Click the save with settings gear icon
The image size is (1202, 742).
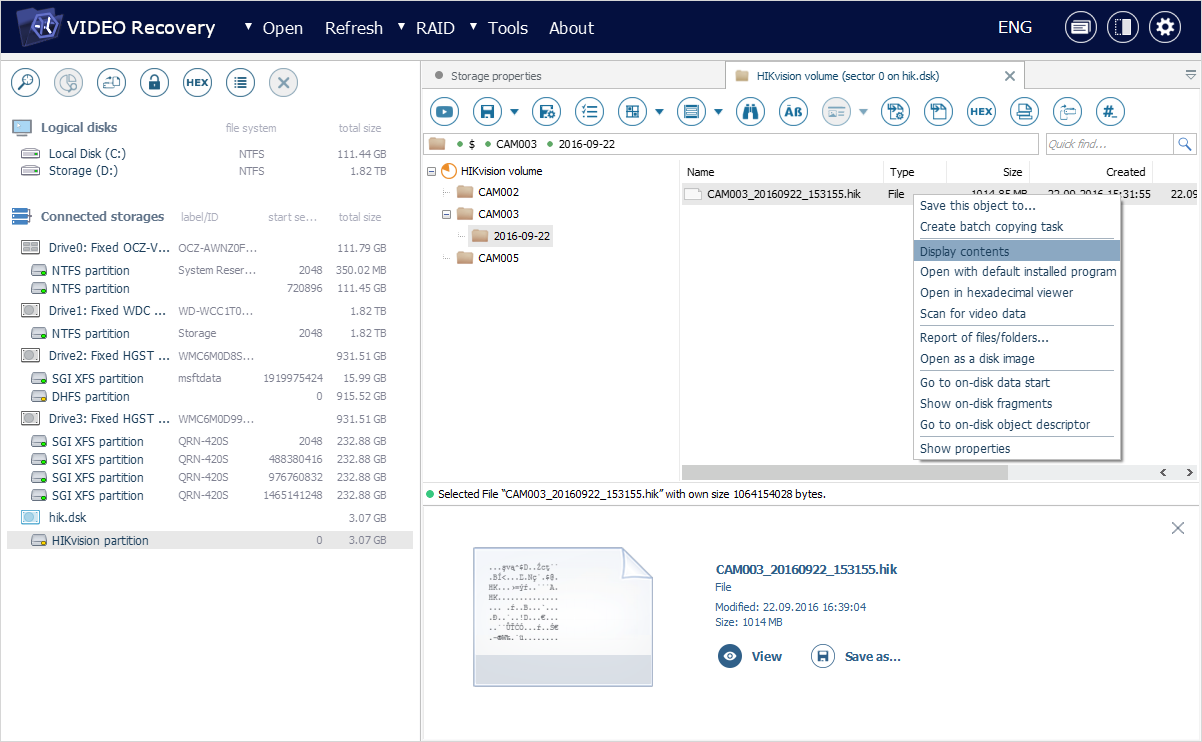click(x=545, y=111)
